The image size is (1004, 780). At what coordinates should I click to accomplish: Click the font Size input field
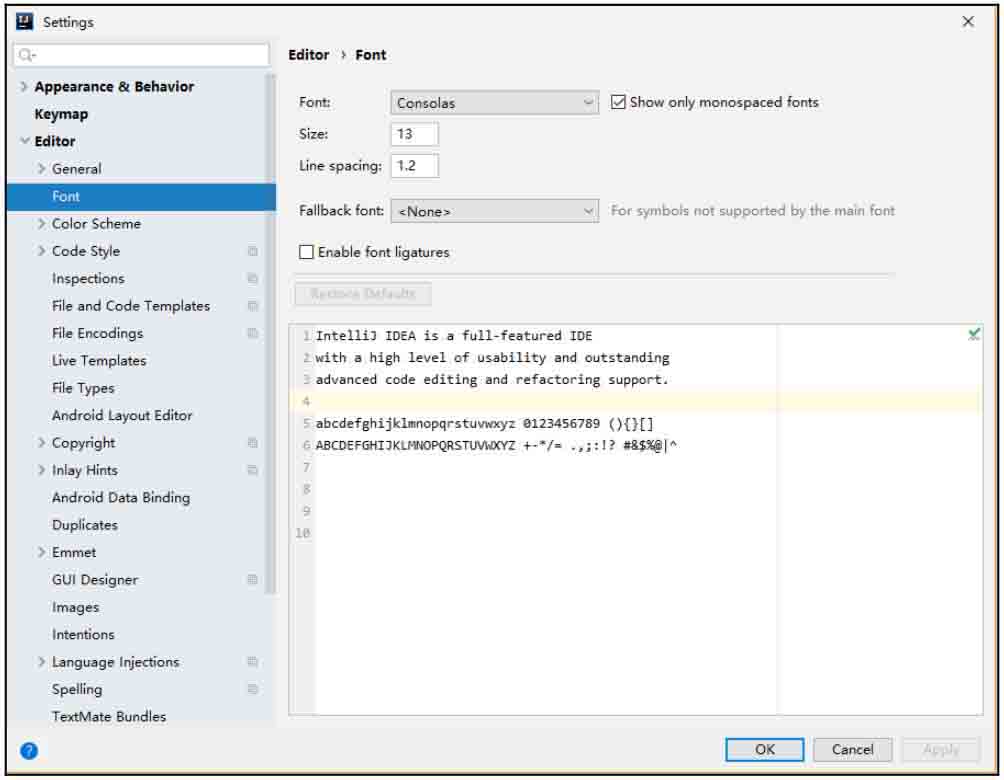pos(414,134)
